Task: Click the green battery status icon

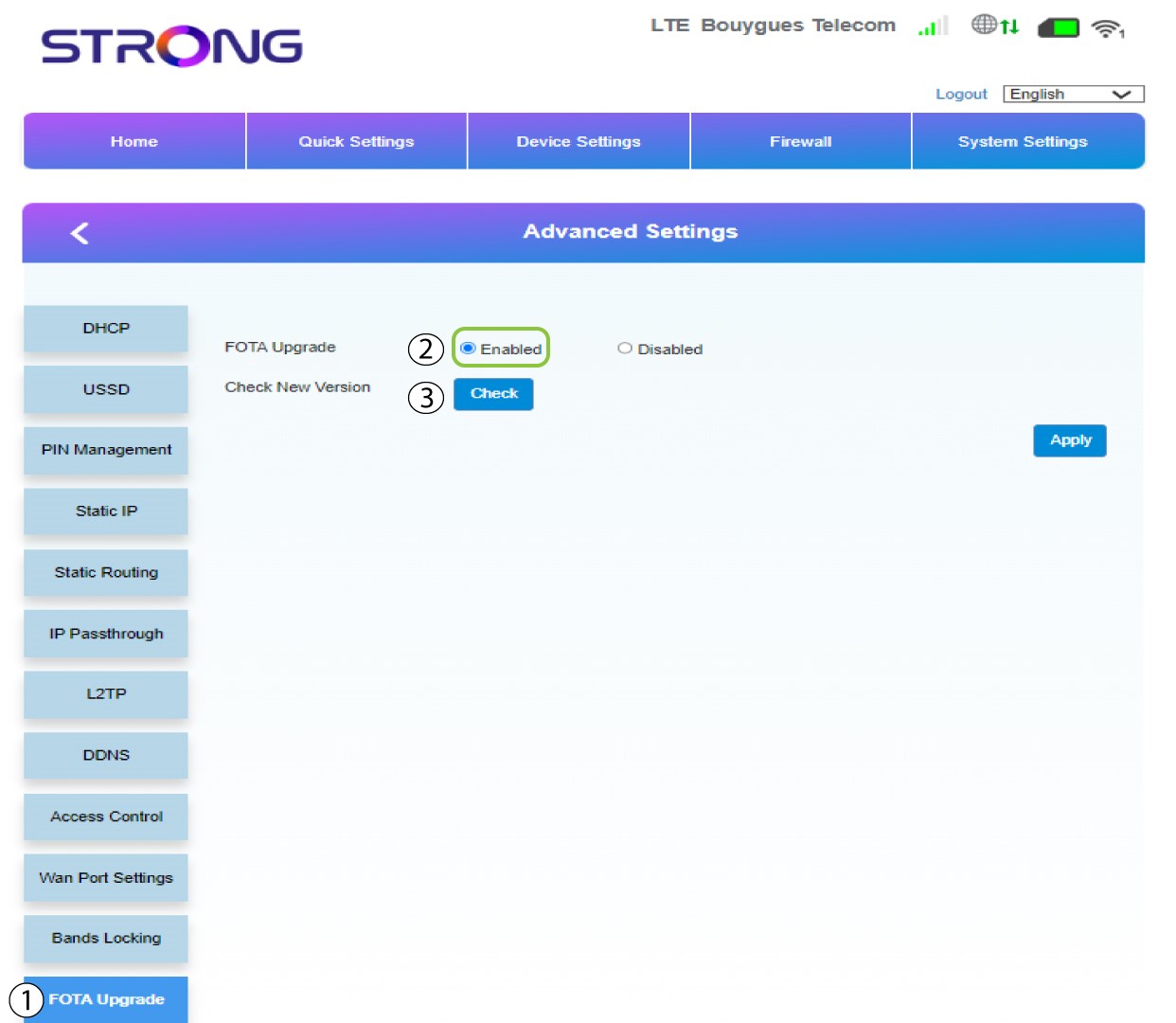Action: coord(1059,27)
